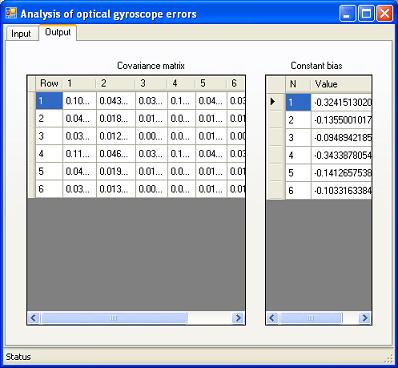Select covariance Row cell '1'

click(49, 101)
